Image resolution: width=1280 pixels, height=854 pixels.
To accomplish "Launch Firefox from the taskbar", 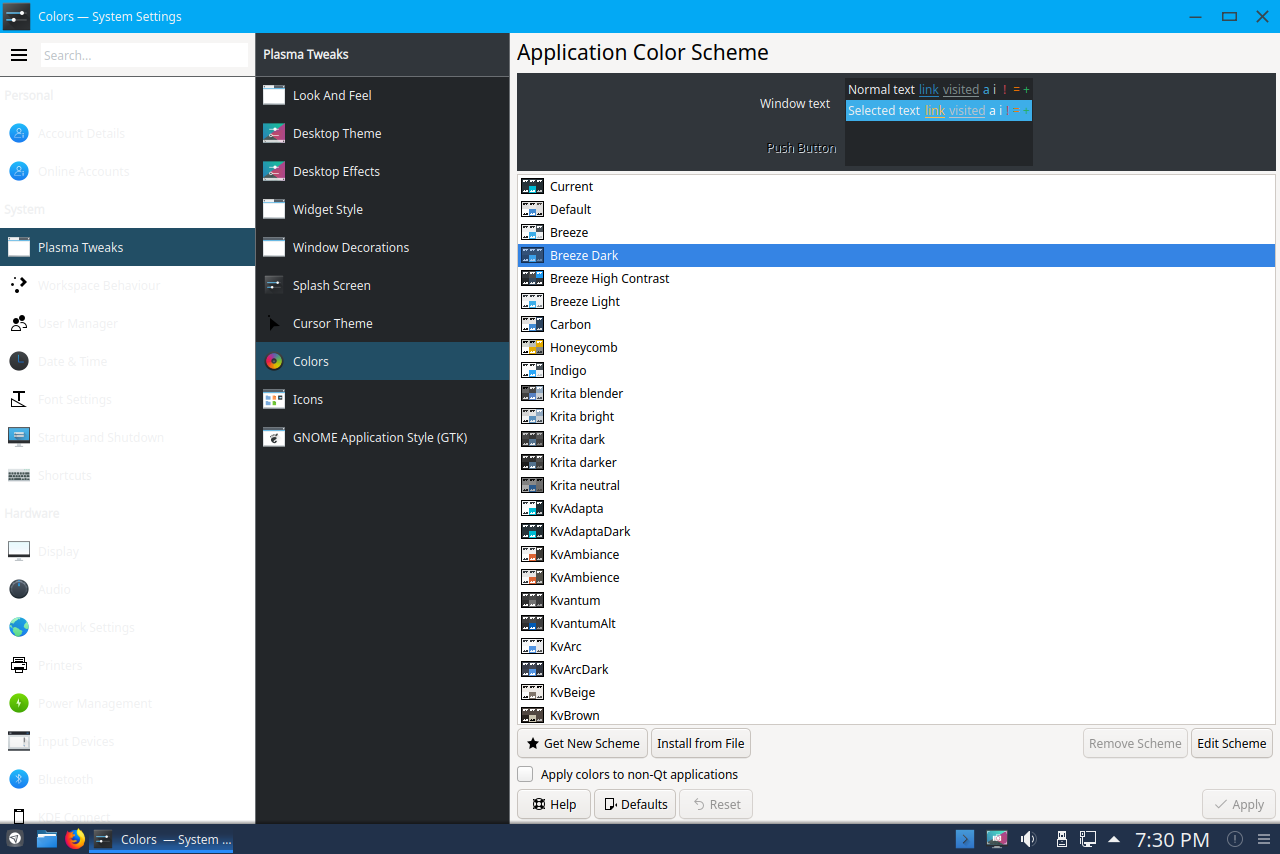I will coord(75,839).
